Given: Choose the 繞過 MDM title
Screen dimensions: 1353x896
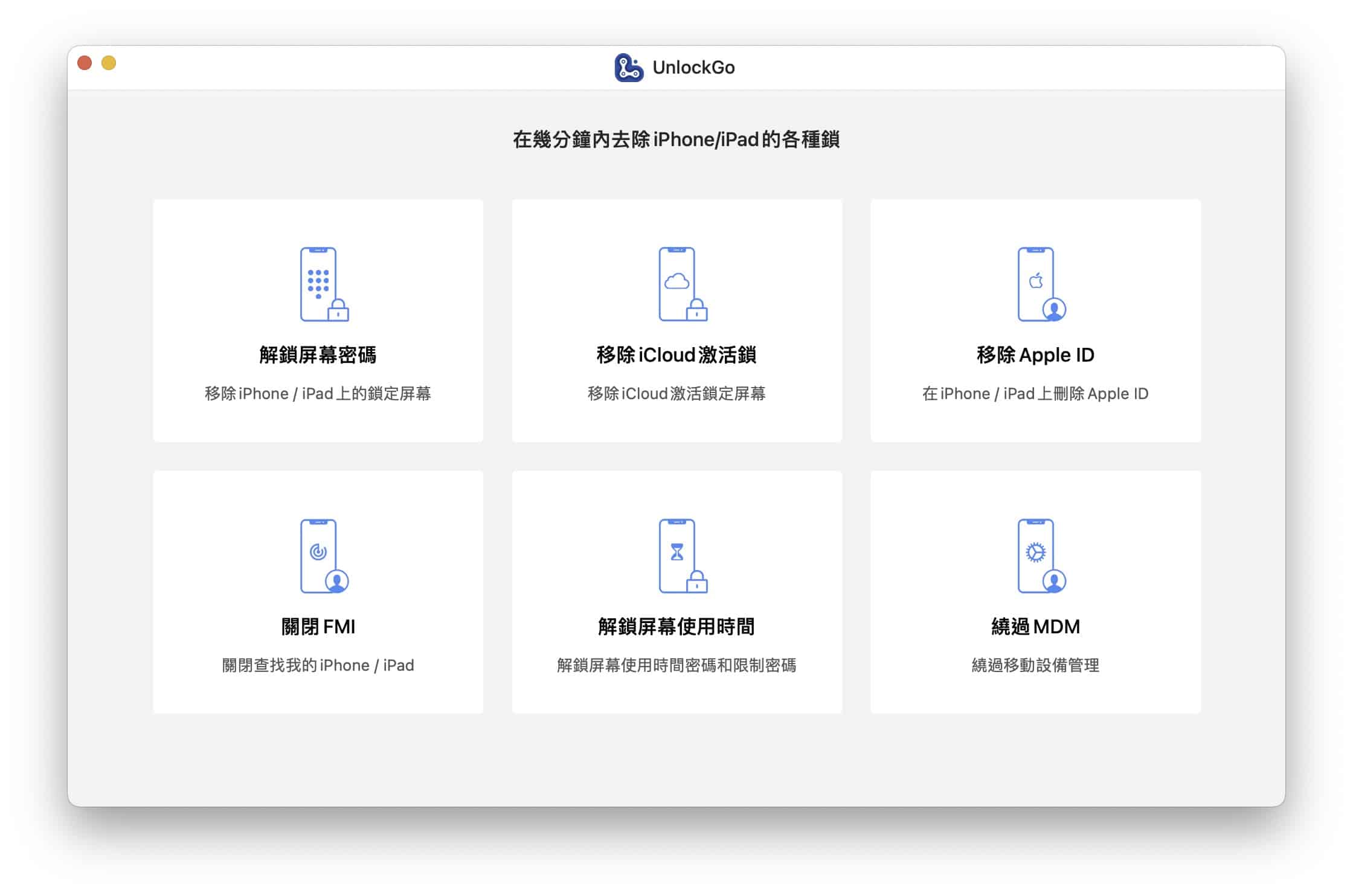Looking at the screenshot, I should [1035, 627].
